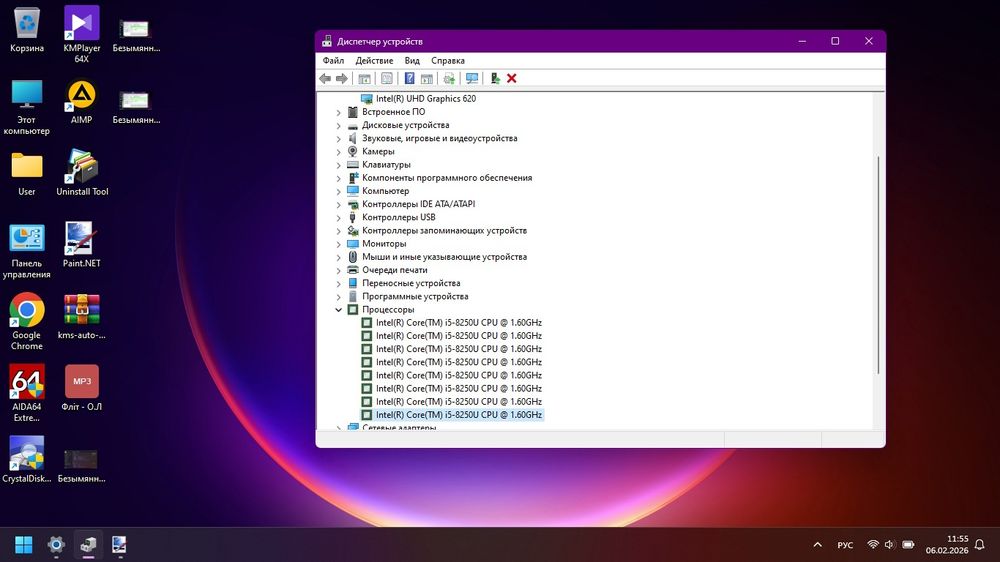Select the Безымянн file beside CrystalDisk

82,466
